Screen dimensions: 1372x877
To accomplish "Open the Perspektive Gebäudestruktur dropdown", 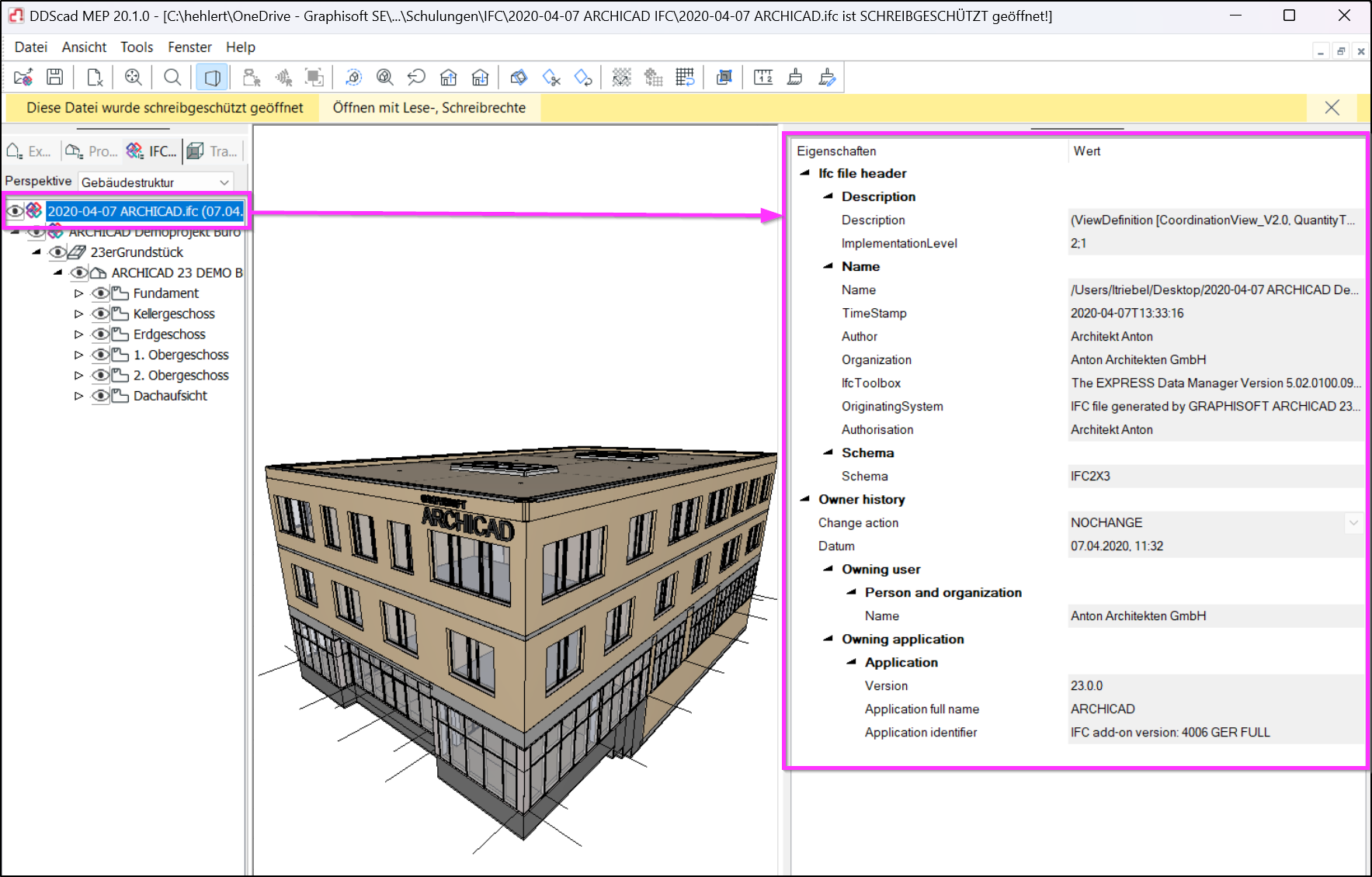I will (x=156, y=182).
